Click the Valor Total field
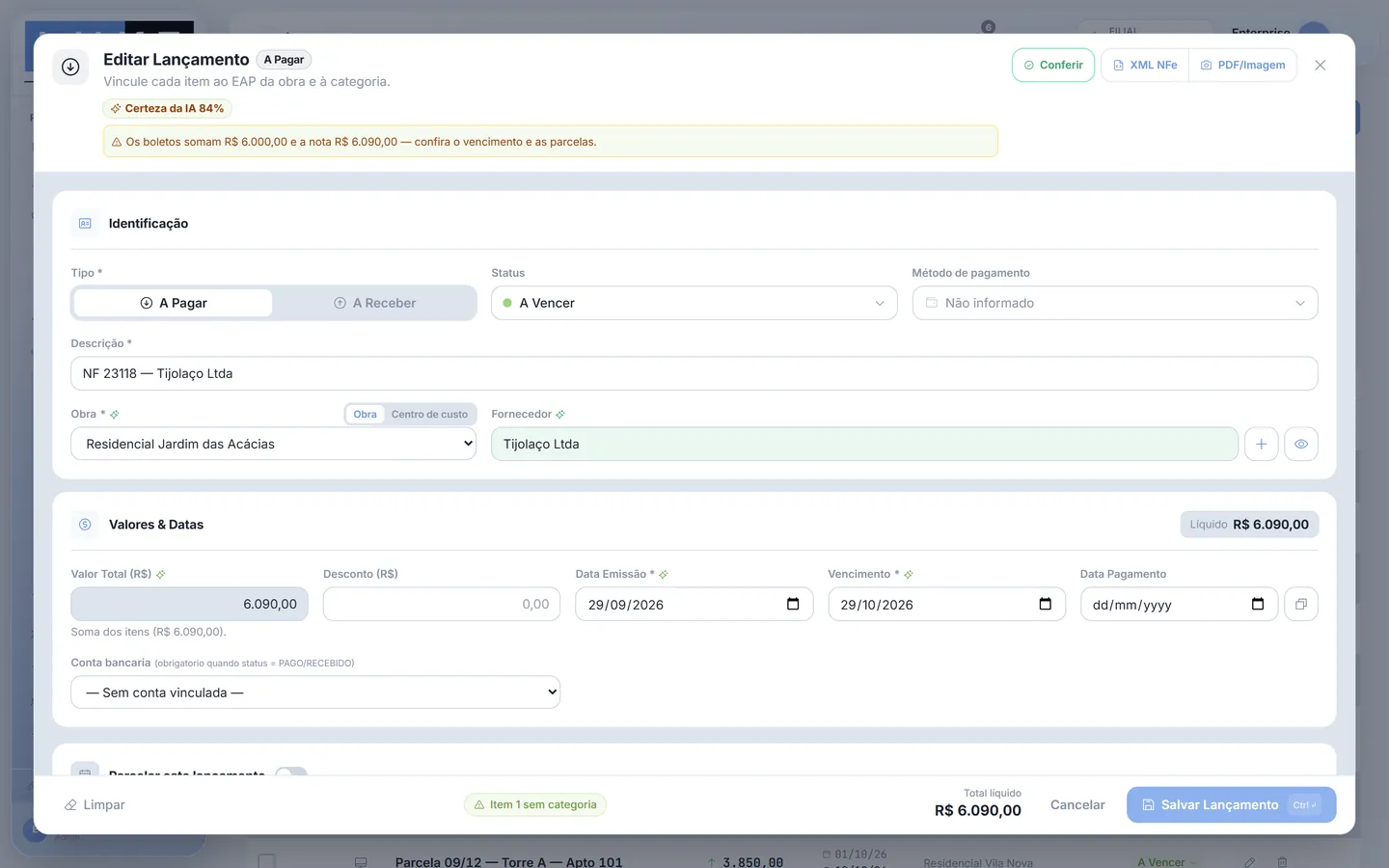Screen dimensions: 1389x868 click(189, 604)
